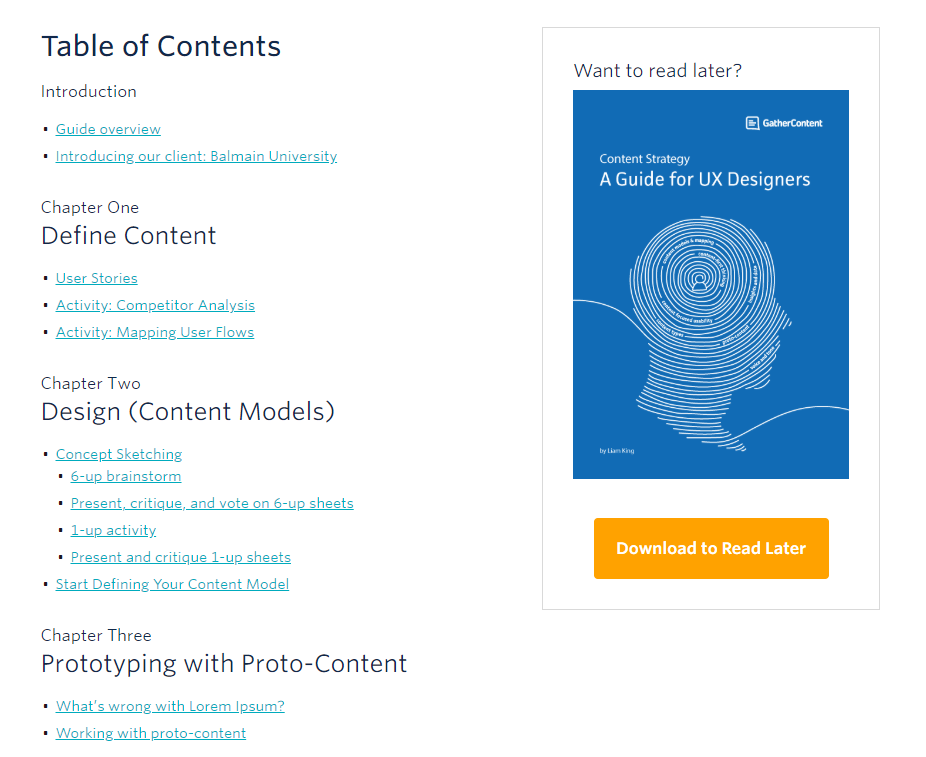This screenshot has width=926, height=757.
Task: Open the ebook cover thumbnail
Action: 710,284
